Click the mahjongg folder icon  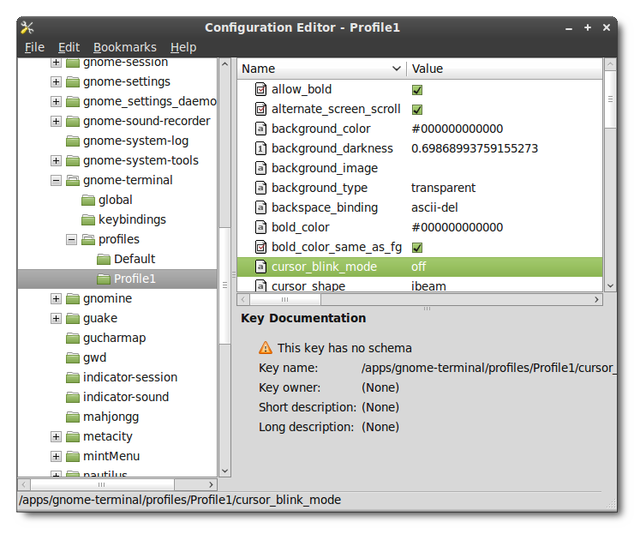point(73,417)
